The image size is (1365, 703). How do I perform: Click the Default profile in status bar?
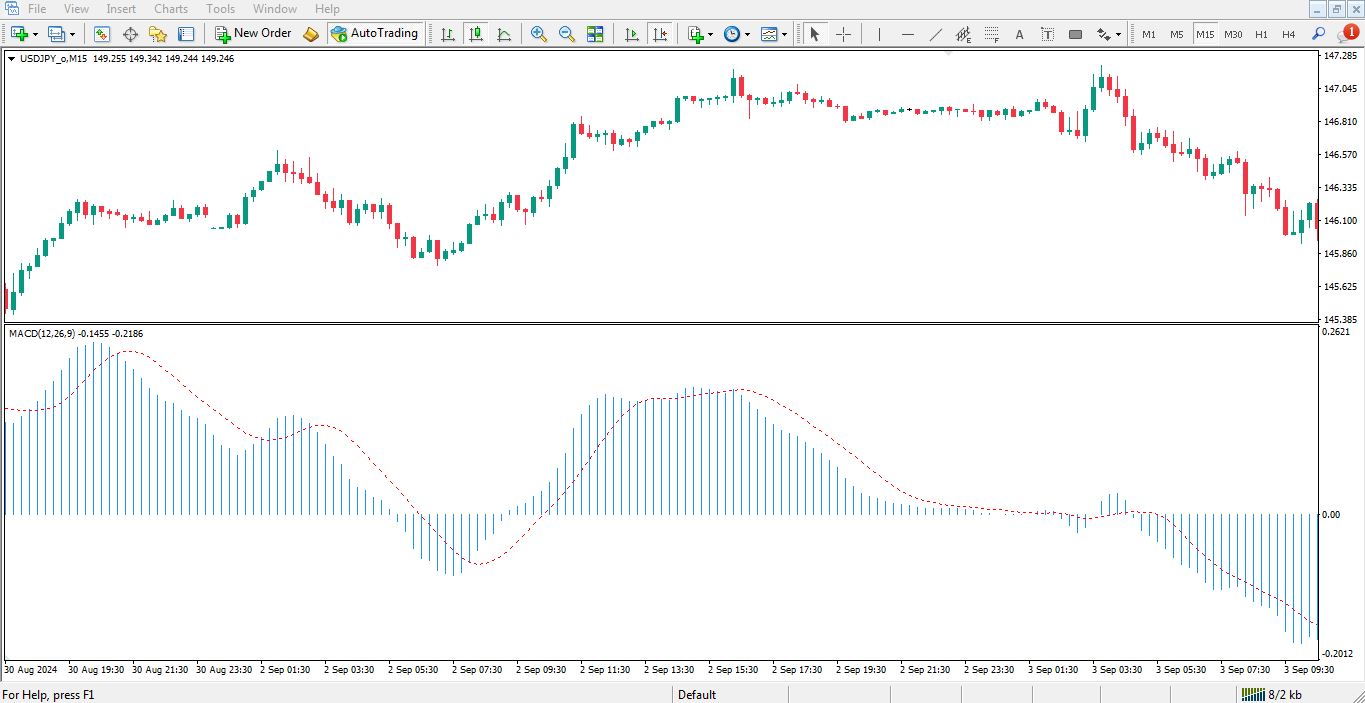[x=697, y=694]
